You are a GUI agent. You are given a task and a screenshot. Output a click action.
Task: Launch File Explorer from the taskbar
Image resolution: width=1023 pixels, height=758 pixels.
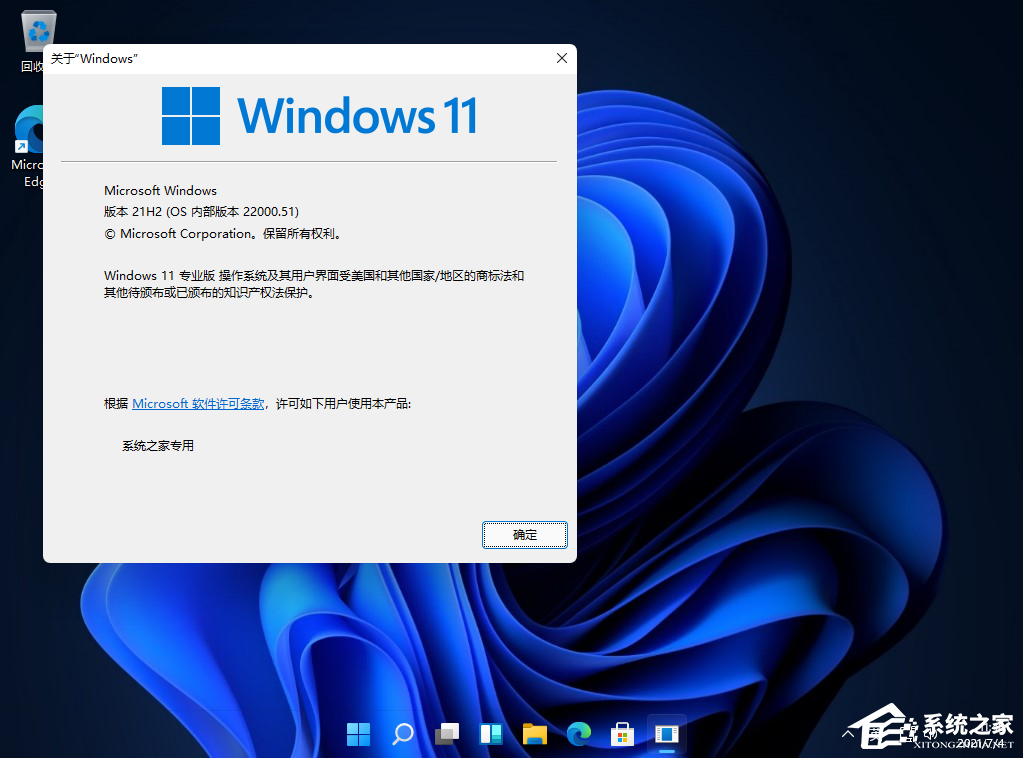[x=534, y=733]
